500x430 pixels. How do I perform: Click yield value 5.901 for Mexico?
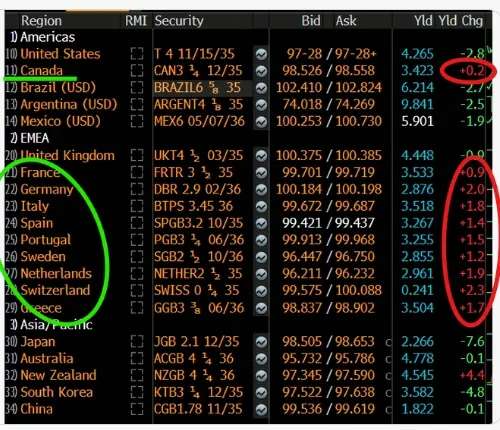tap(418, 121)
